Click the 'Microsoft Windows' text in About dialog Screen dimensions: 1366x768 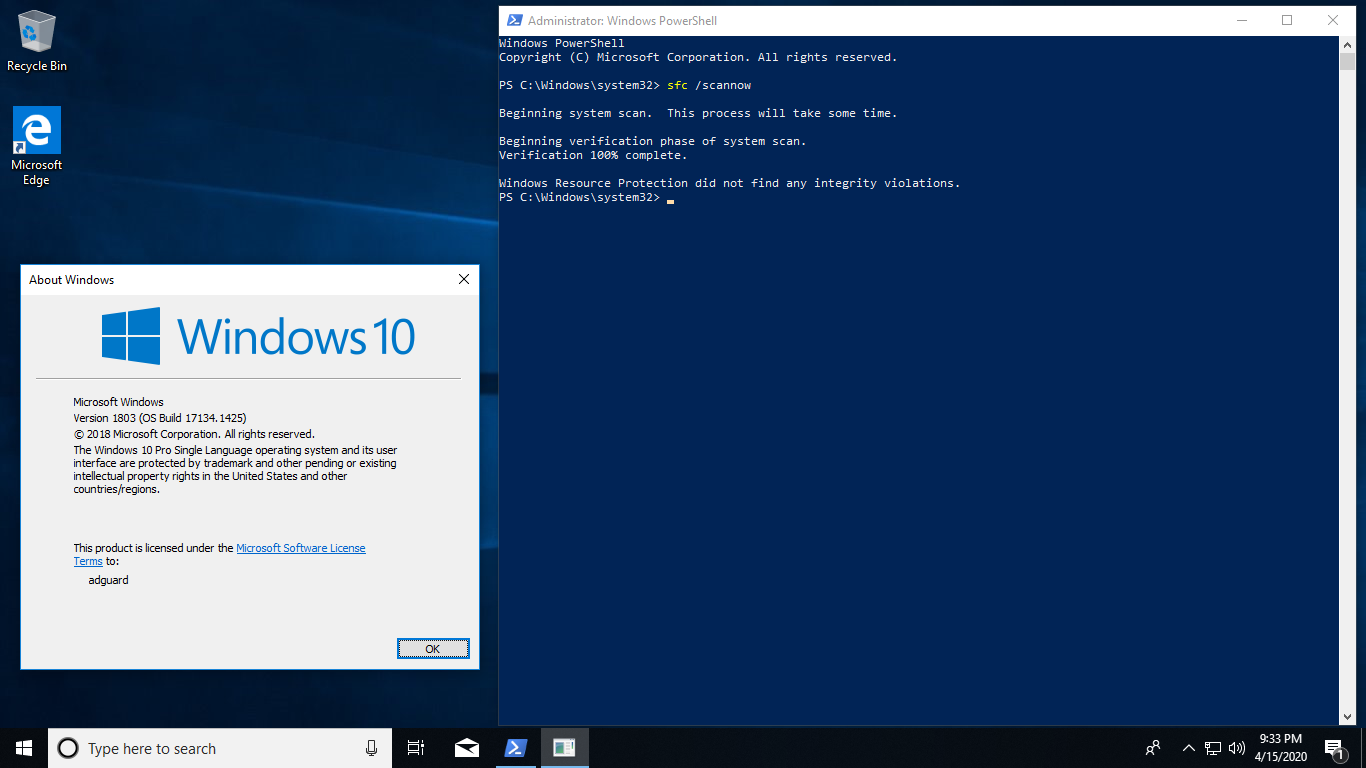119,402
